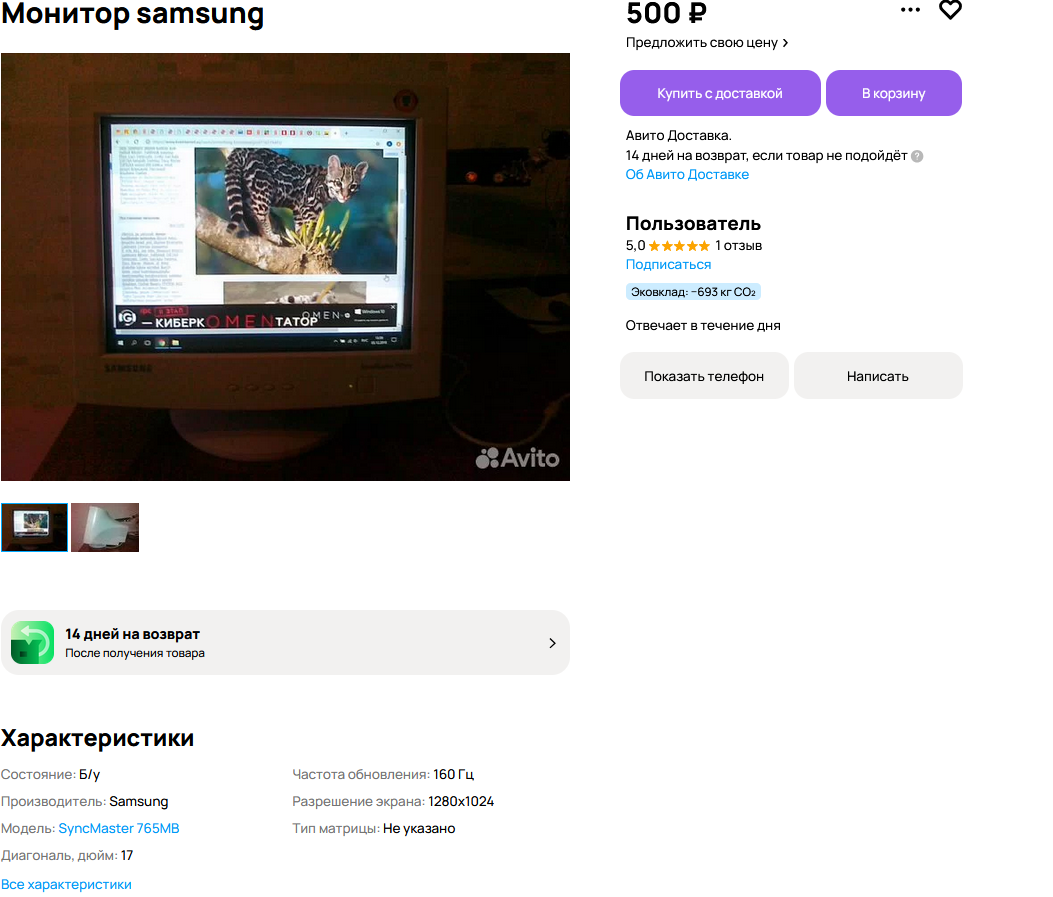1053x897 pixels.
Task: Click 'Тип матрицы: Не указано' value
Action: (x=419, y=829)
